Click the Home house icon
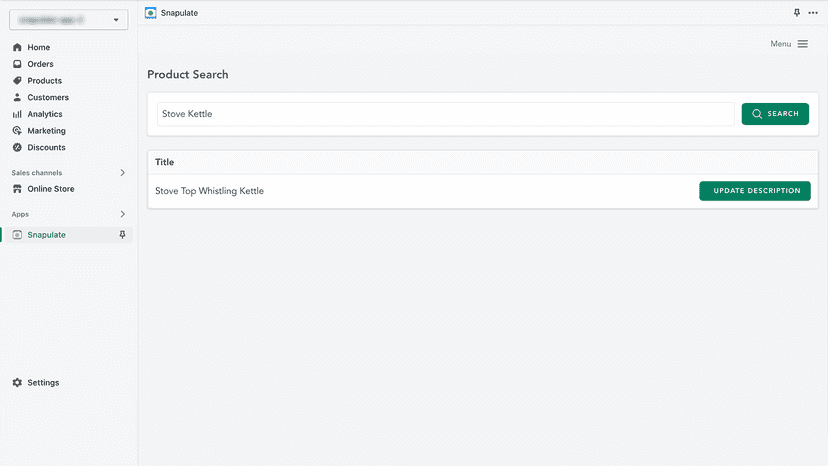 [17, 47]
